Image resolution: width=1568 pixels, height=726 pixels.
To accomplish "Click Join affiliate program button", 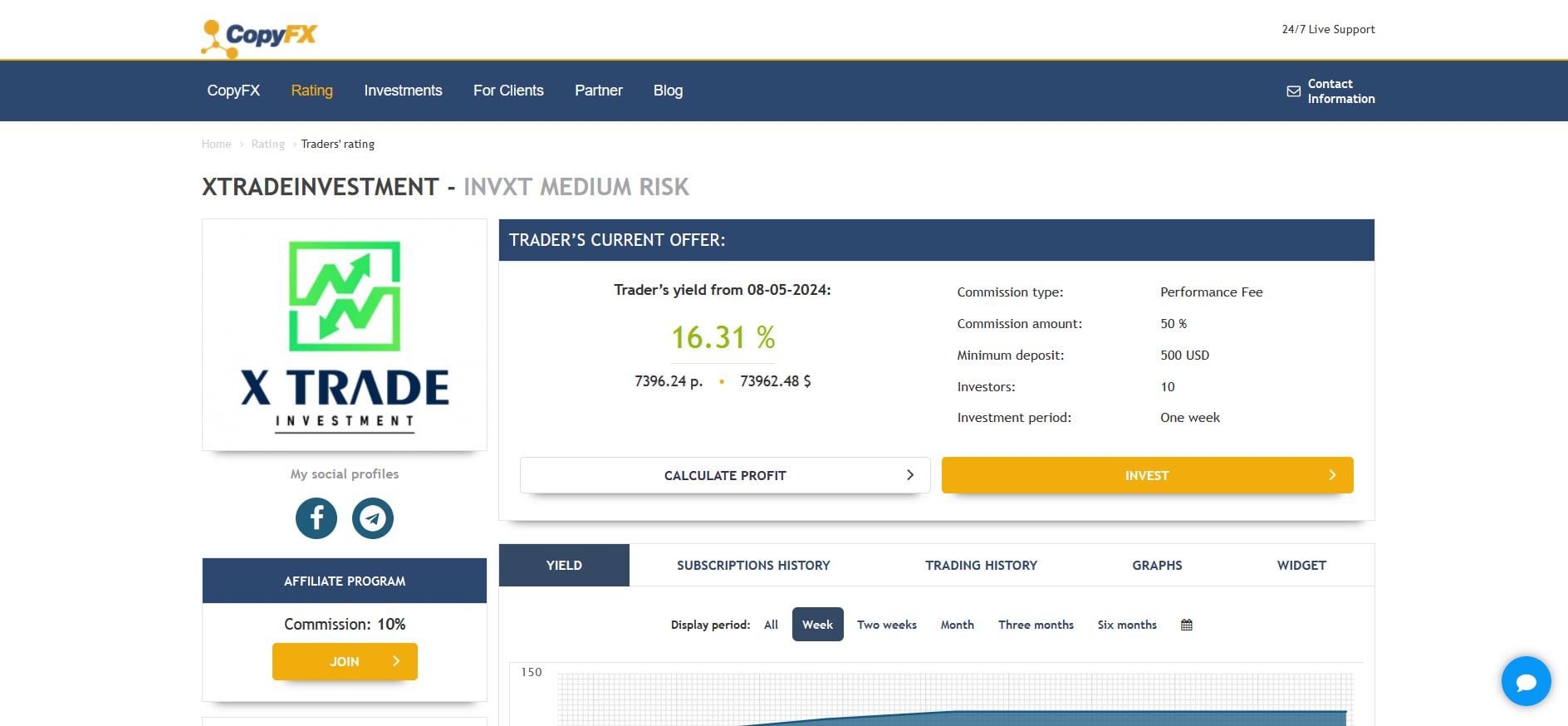I will (345, 661).
